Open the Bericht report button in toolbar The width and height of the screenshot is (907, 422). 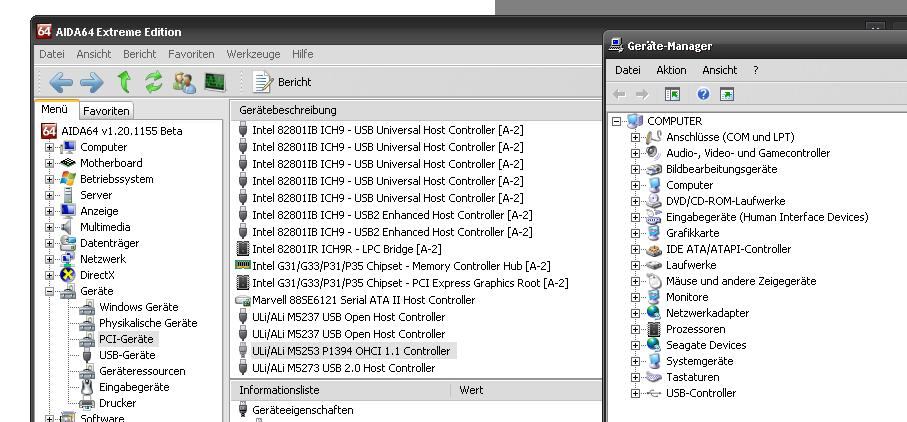tap(283, 82)
